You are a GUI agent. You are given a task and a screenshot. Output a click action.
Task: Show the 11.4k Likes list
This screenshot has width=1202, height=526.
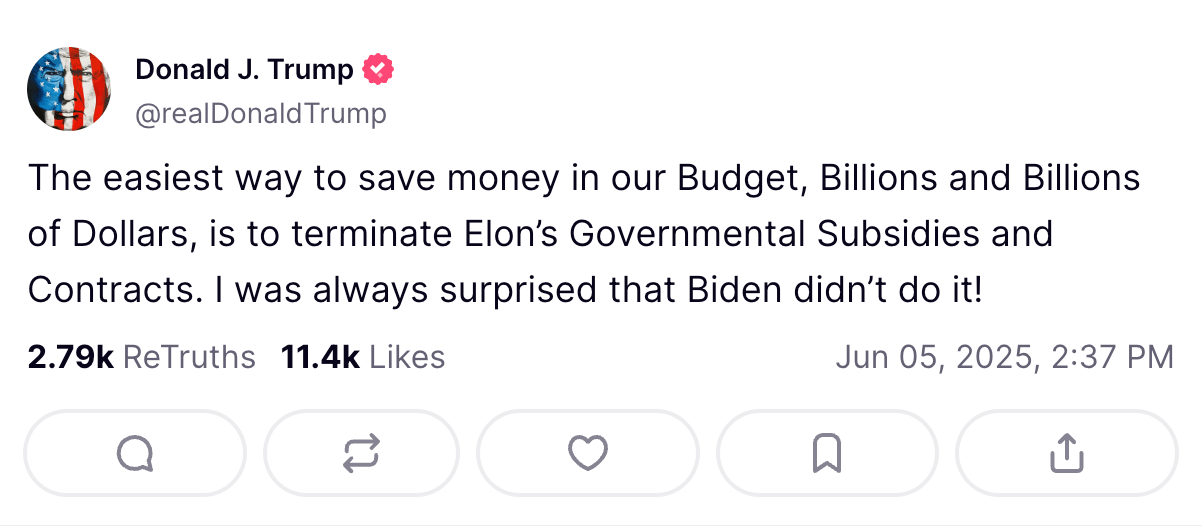363,357
